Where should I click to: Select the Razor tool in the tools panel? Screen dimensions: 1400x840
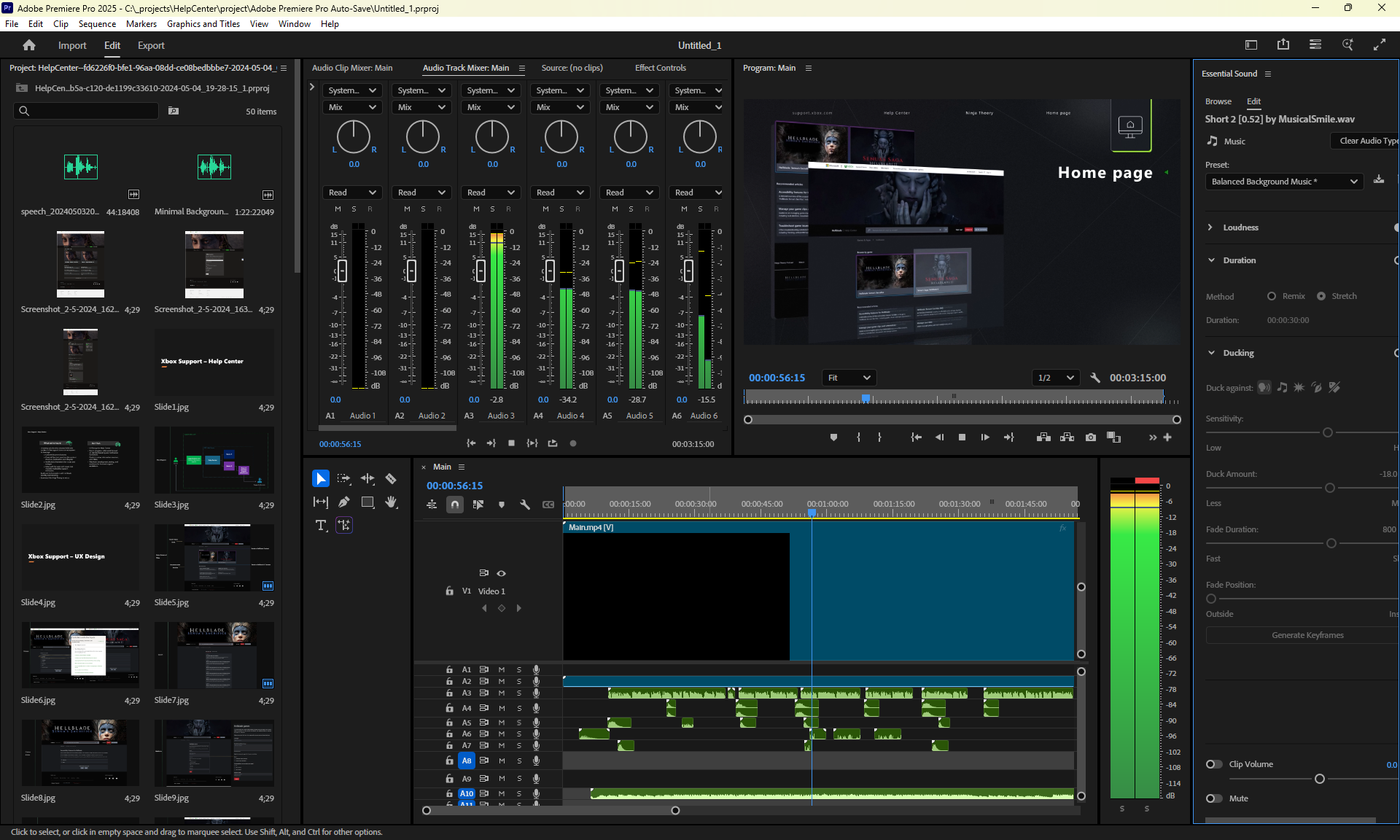[391, 479]
